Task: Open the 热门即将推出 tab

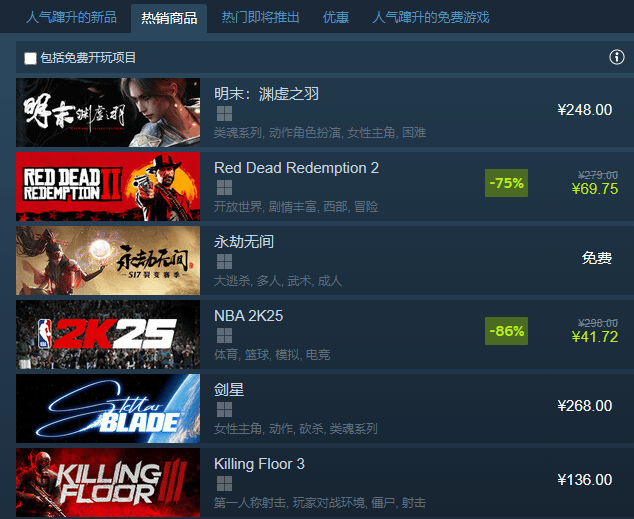Action: [260, 17]
